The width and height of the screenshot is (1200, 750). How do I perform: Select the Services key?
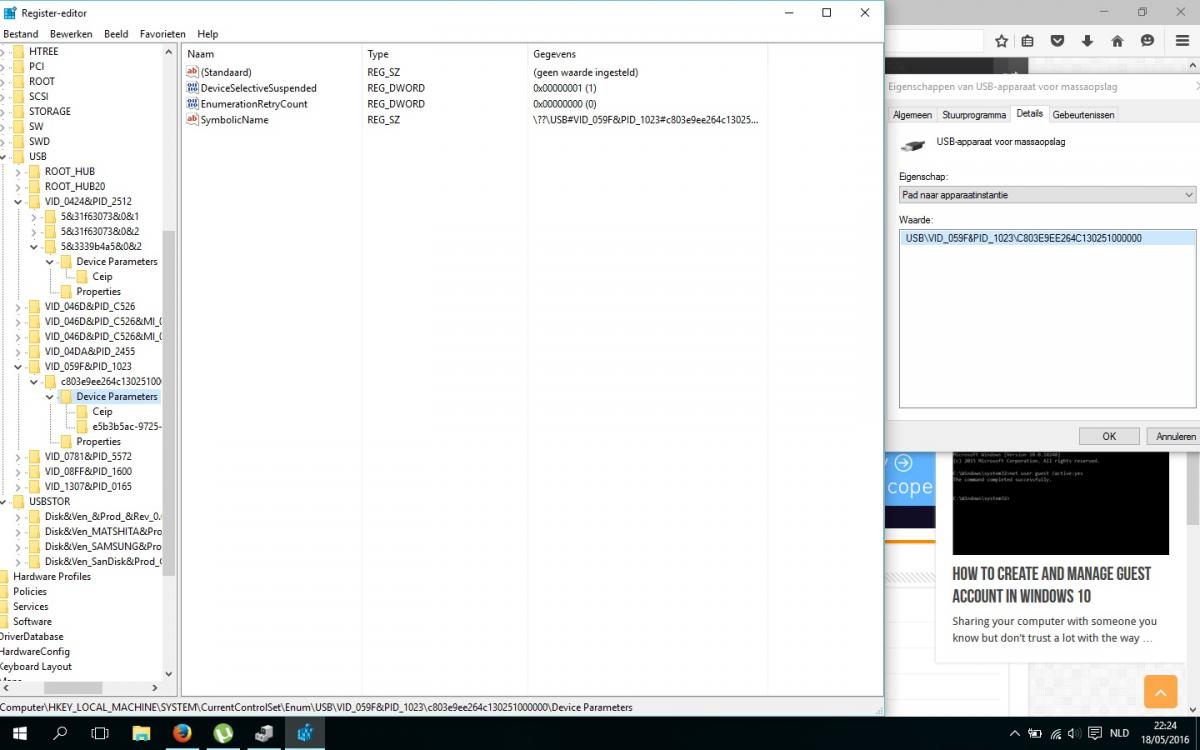pos(31,607)
